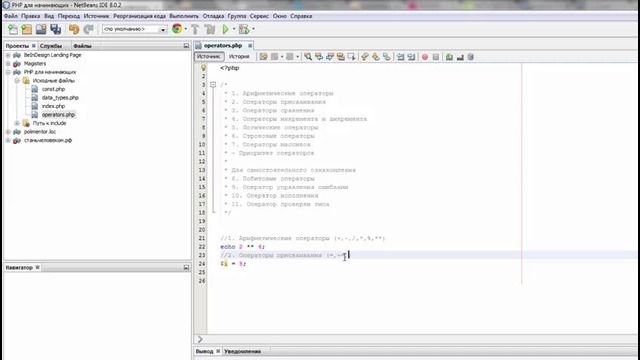This screenshot has height=360, width=640.
Task: Click the Next Bookmark editor icon
Action: [376, 57]
